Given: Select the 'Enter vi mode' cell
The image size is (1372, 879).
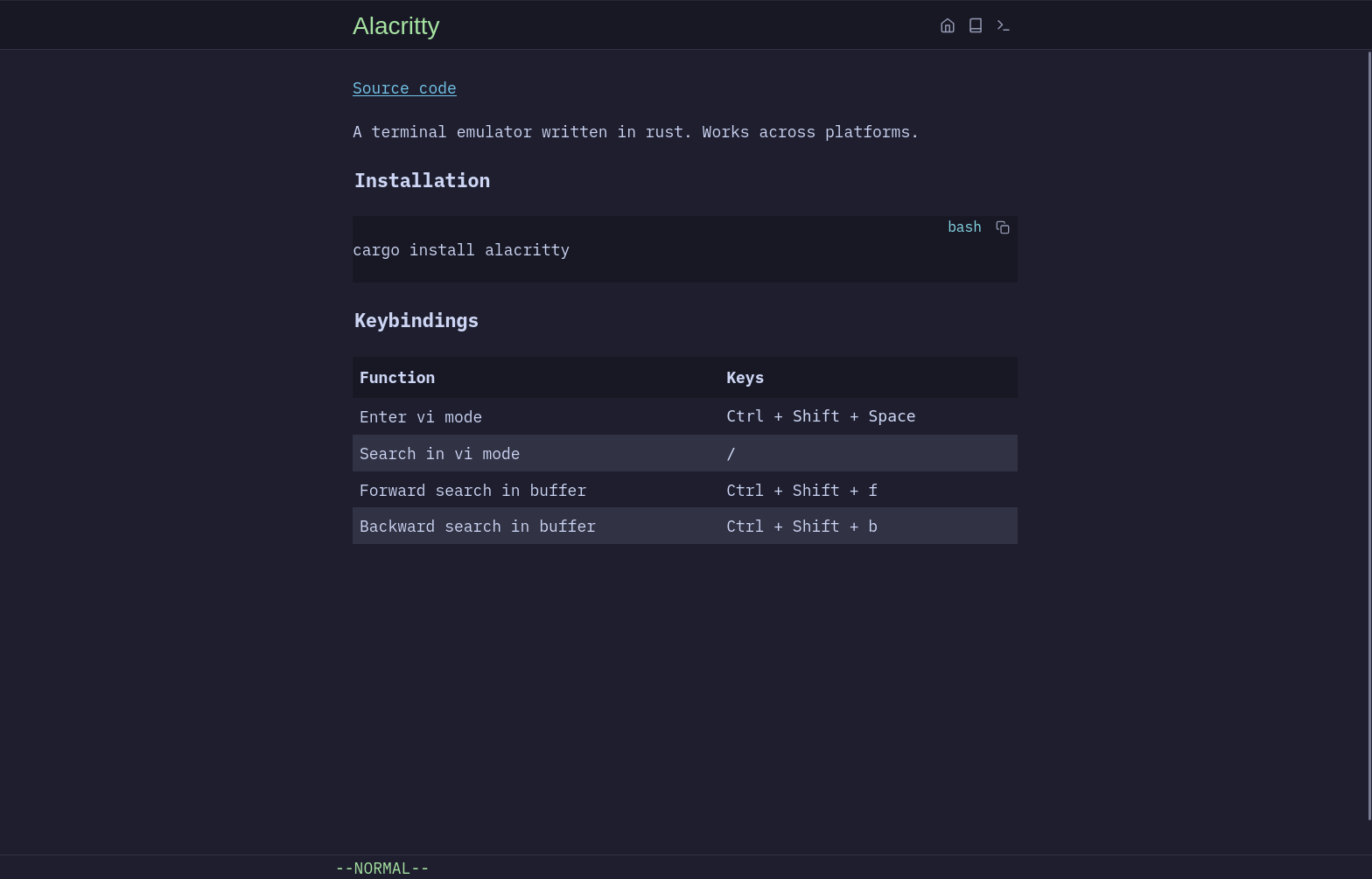Looking at the screenshot, I should pos(536,416).
